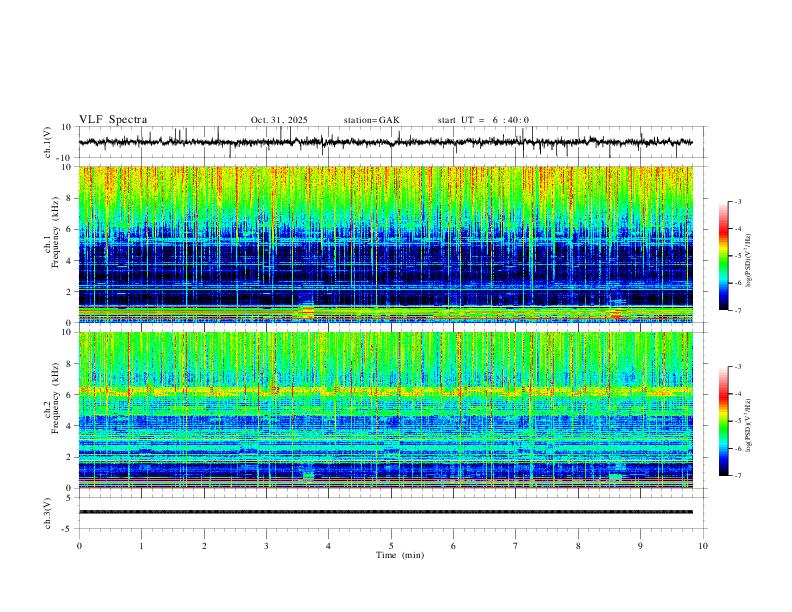Click the "start UT = 6 :40: 0" label
Image resolution: width=792 pixels, height=612 pixels.
click(483, 120)
